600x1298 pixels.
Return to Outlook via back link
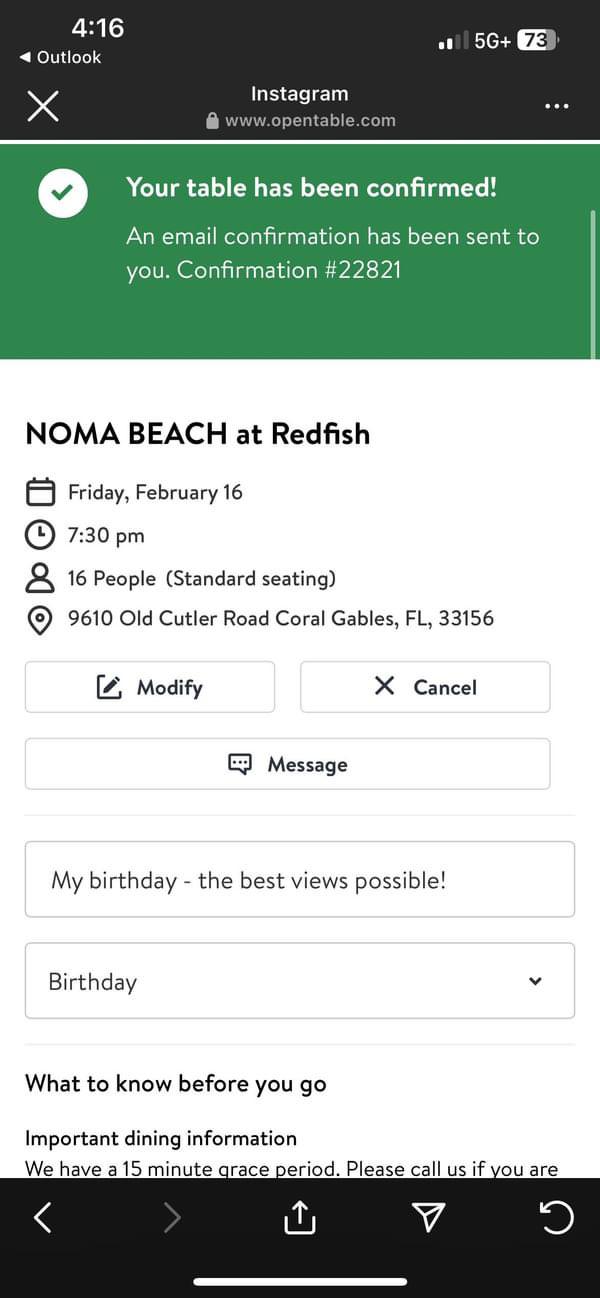click(60, 58)
